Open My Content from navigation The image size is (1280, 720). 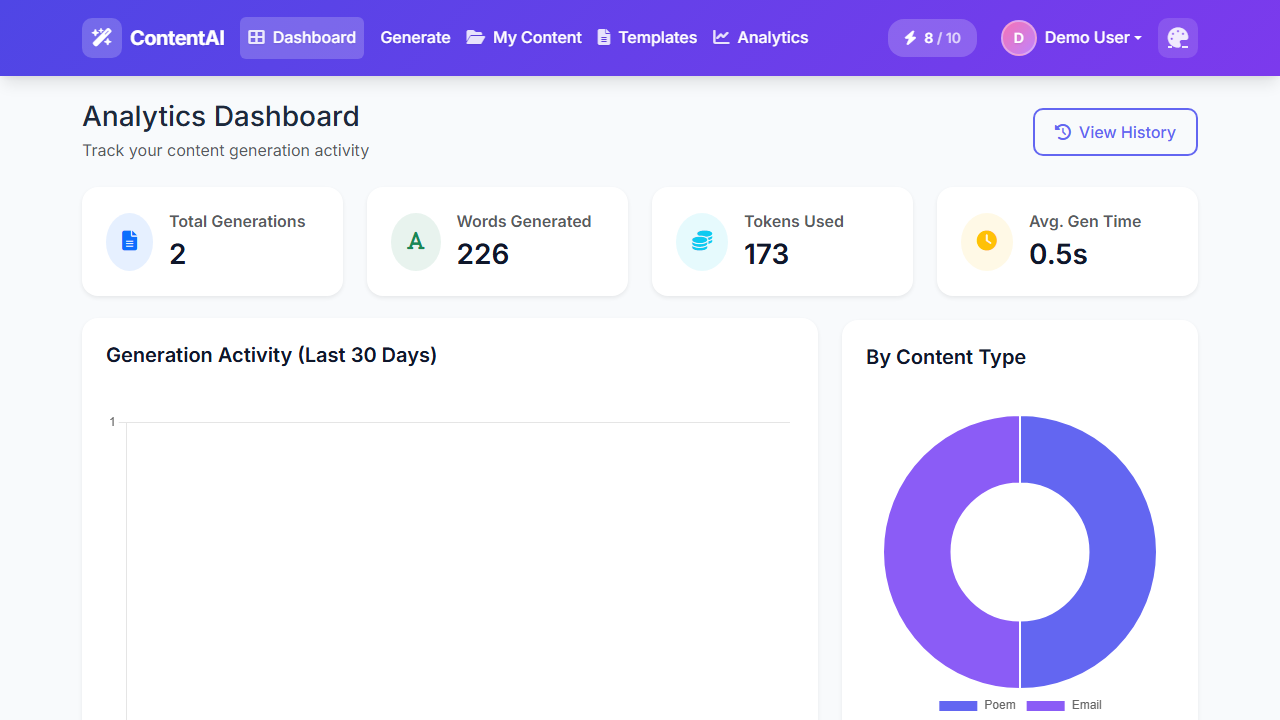tap(524, 38)
